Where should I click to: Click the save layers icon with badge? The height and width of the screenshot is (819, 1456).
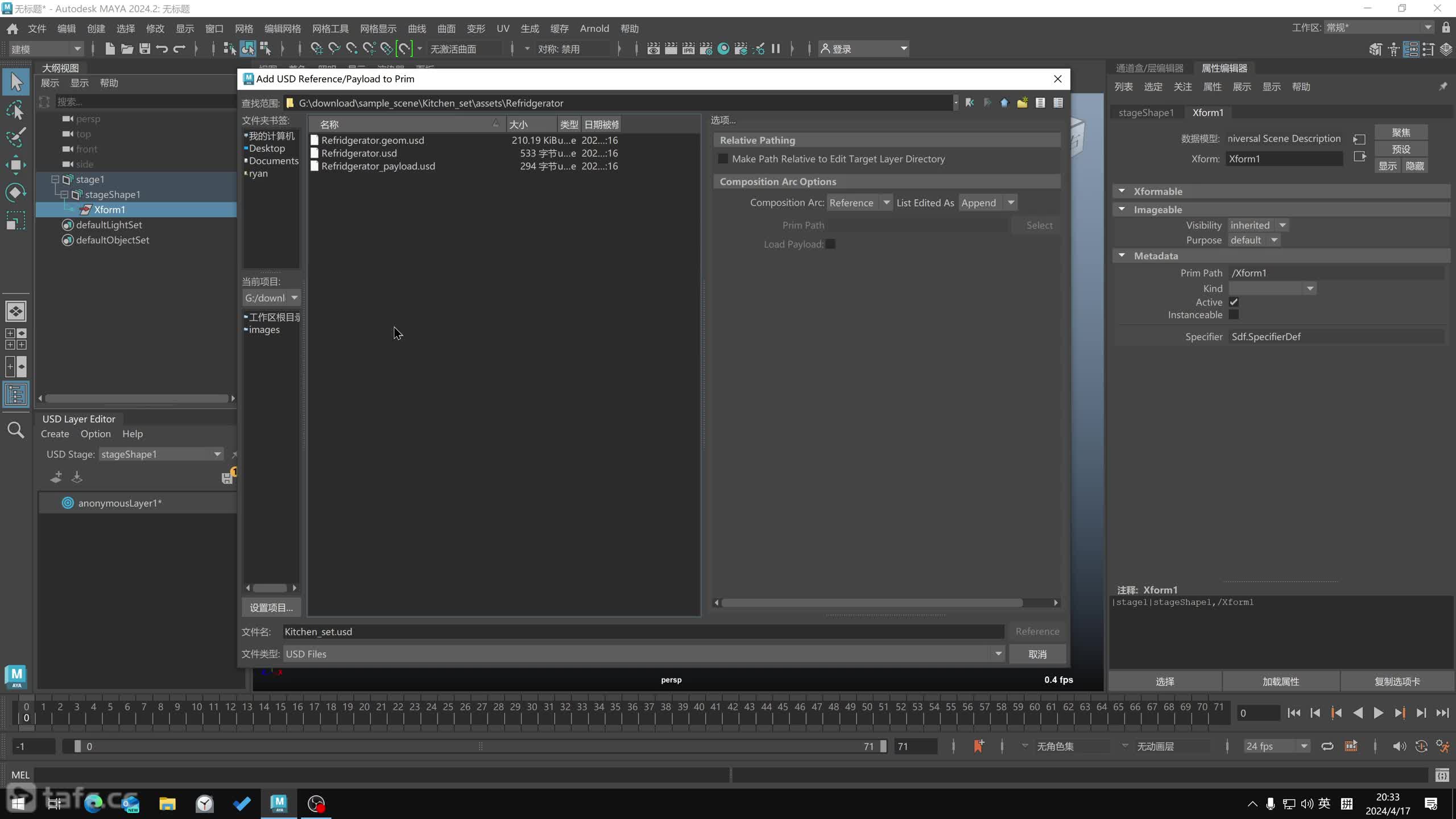click(228, 477)
